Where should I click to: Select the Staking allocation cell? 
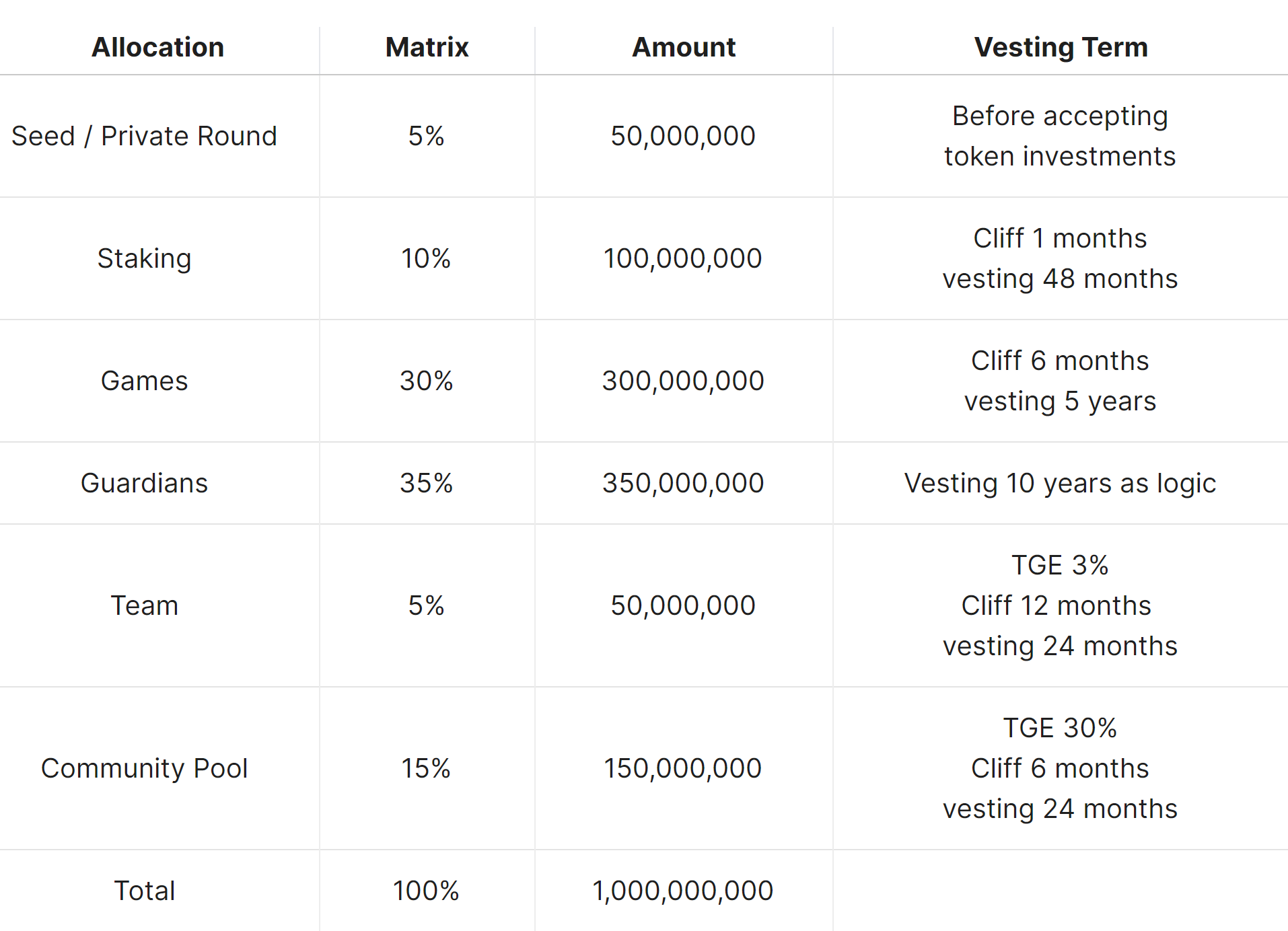pos(144,258)
